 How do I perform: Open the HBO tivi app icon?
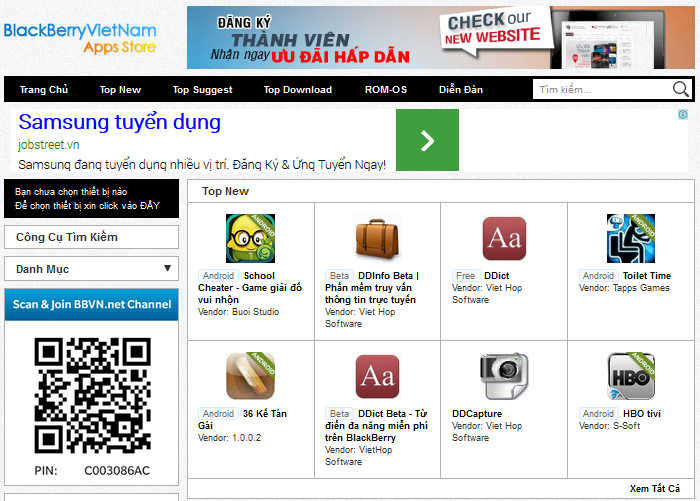(x=630, y=377)
